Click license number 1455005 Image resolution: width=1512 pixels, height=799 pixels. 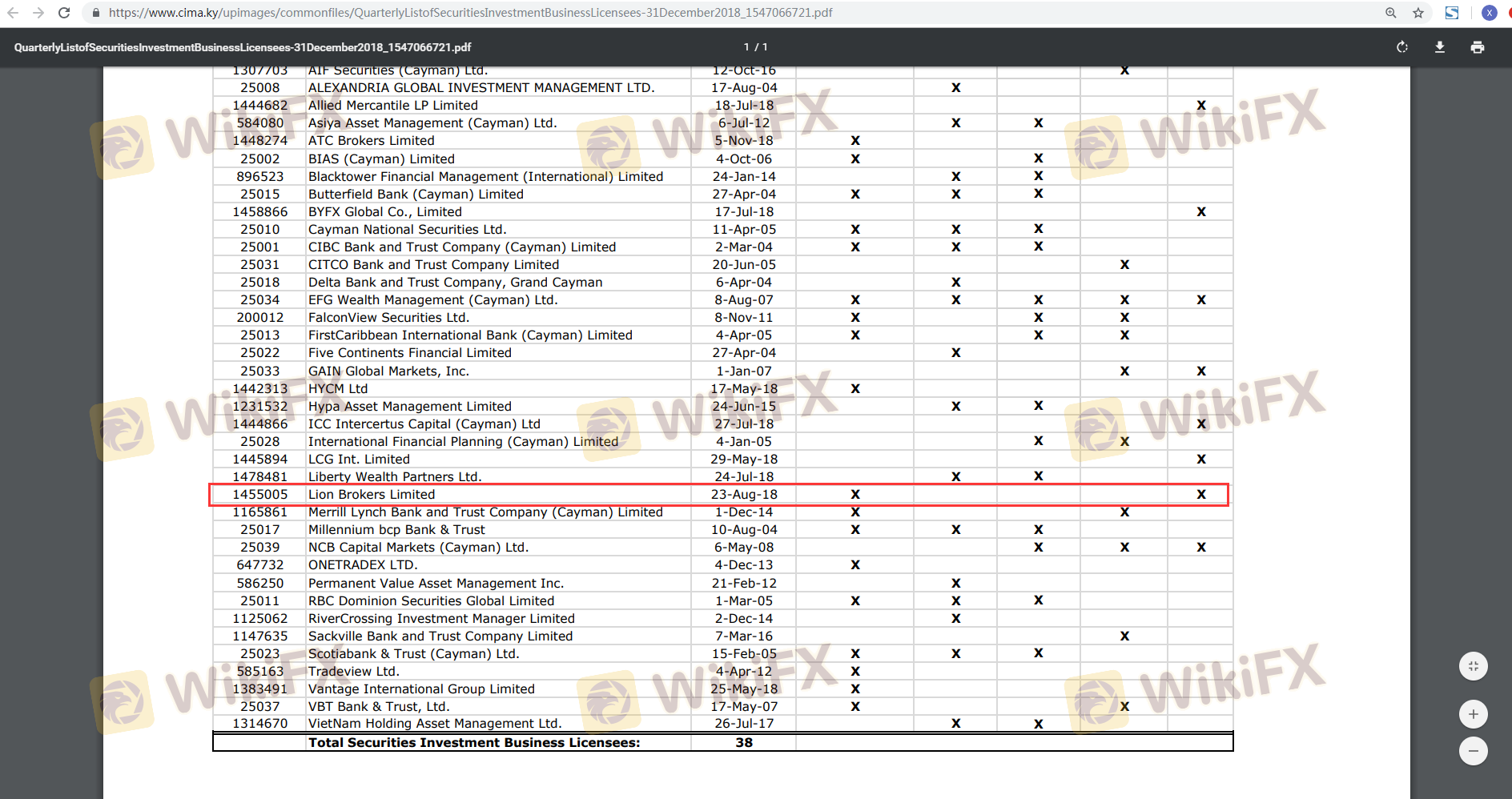260,495
